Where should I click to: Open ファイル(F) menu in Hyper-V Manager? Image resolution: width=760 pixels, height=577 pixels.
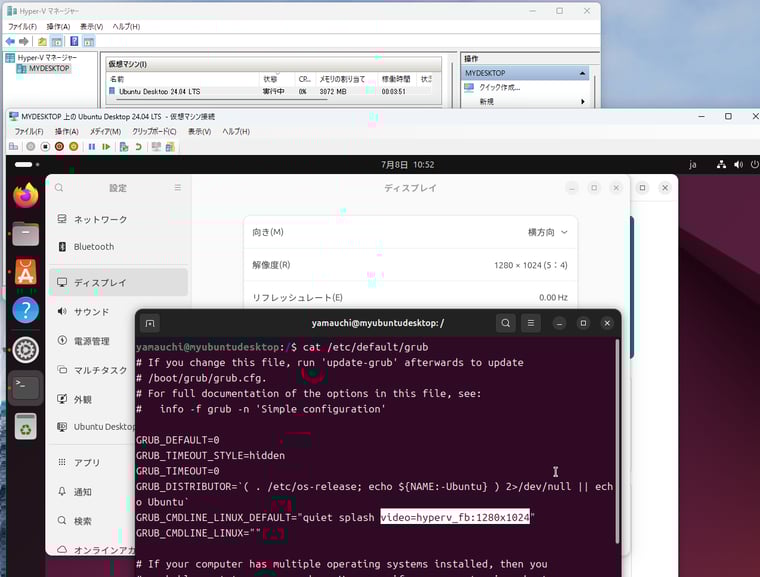tap(22, 27)
